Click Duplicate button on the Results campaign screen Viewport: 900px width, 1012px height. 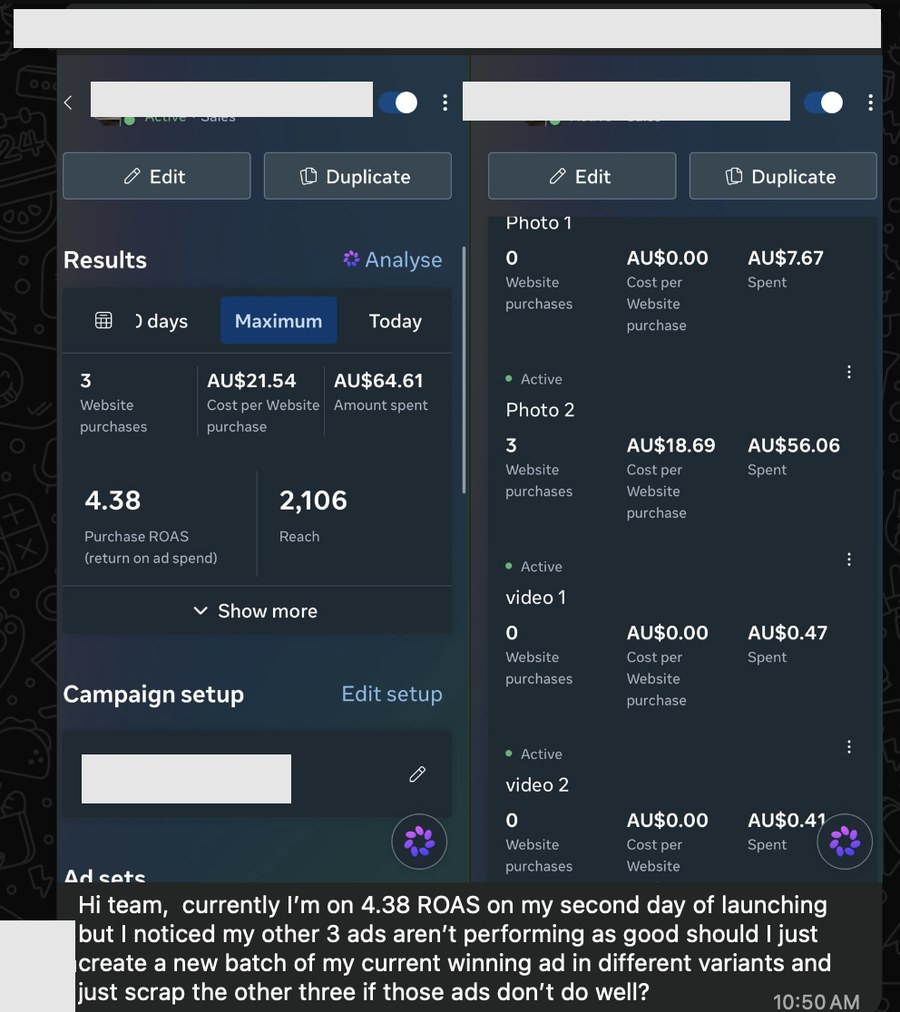pos(358,176)
